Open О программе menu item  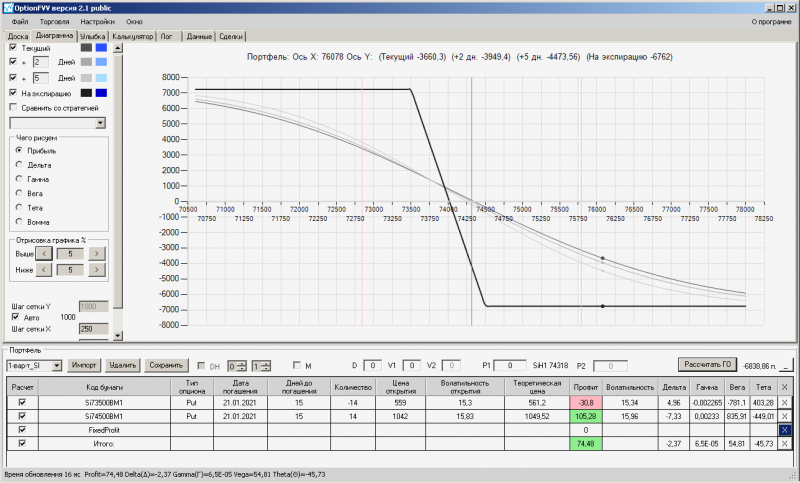tap(771, 22)
